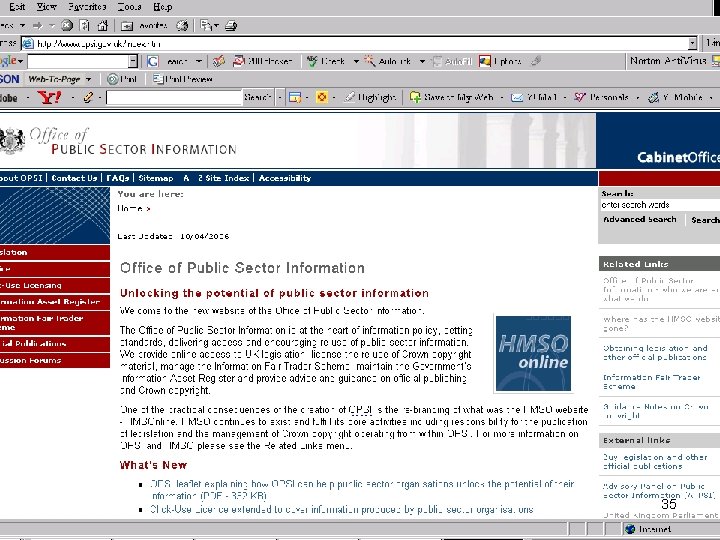Open the Click-Use Licence extended news link
The image size is (720, 540).
coord(342,509)
